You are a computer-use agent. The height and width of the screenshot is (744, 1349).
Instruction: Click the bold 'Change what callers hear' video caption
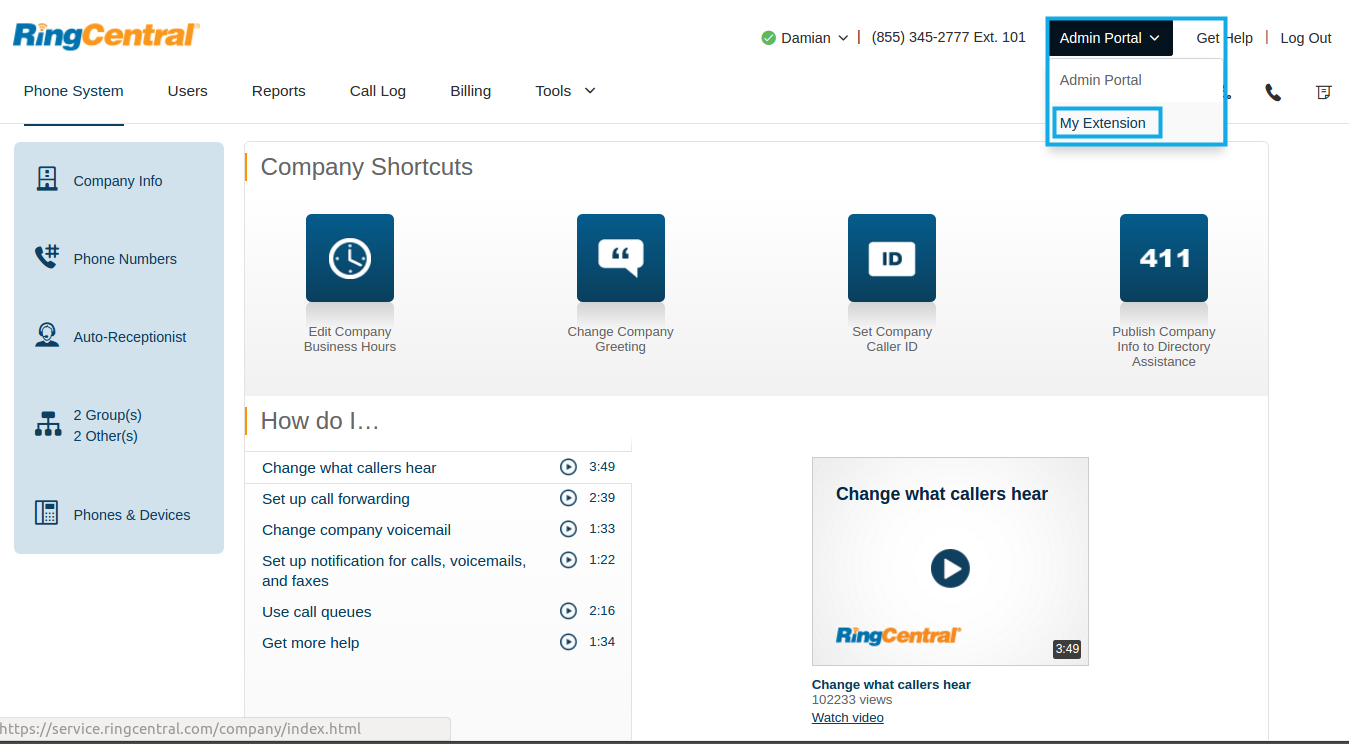click(891, 685)
